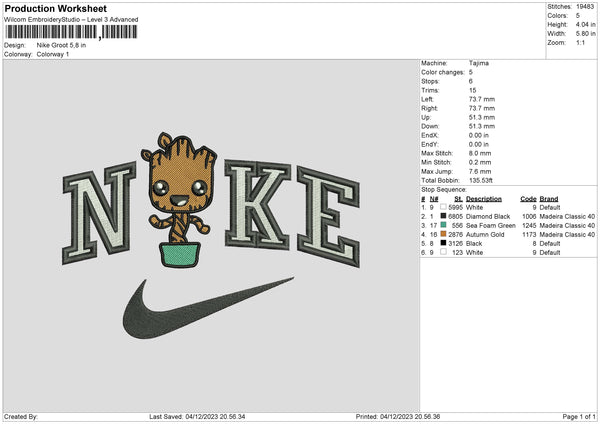
Task: Click the 'Description' column header
Action: 484,199
